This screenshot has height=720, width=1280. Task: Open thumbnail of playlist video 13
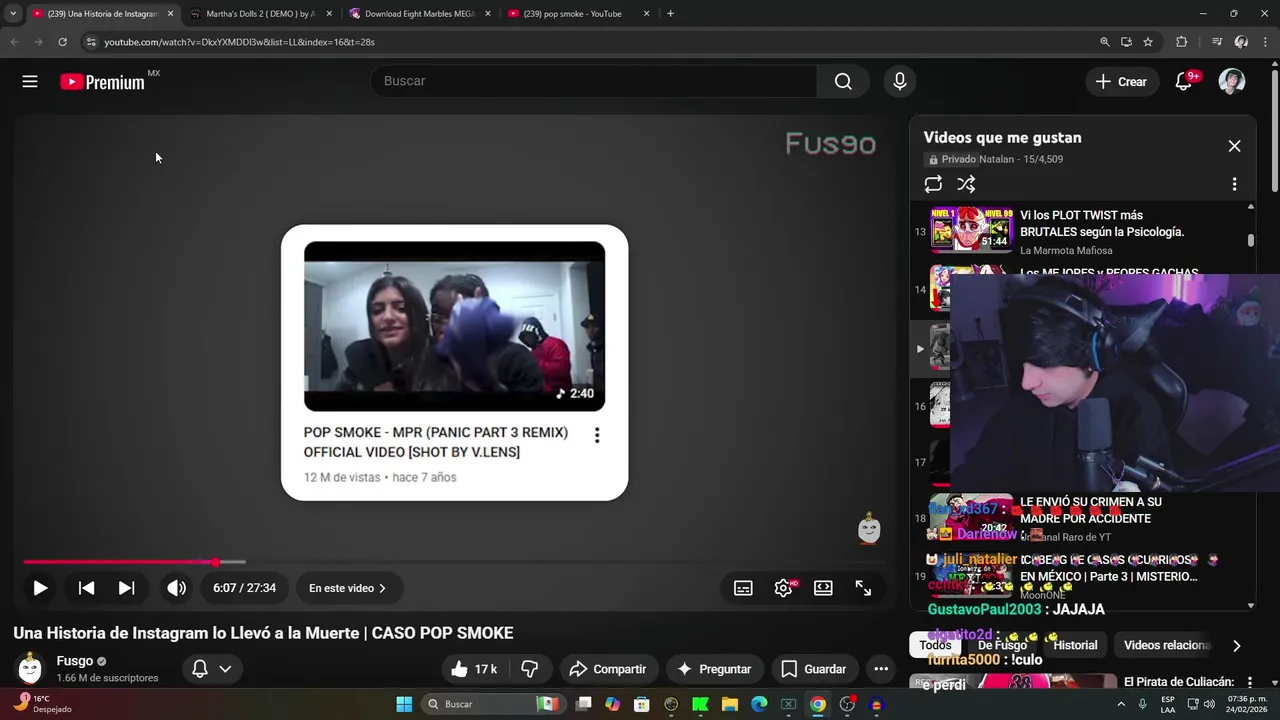(971, 229)
